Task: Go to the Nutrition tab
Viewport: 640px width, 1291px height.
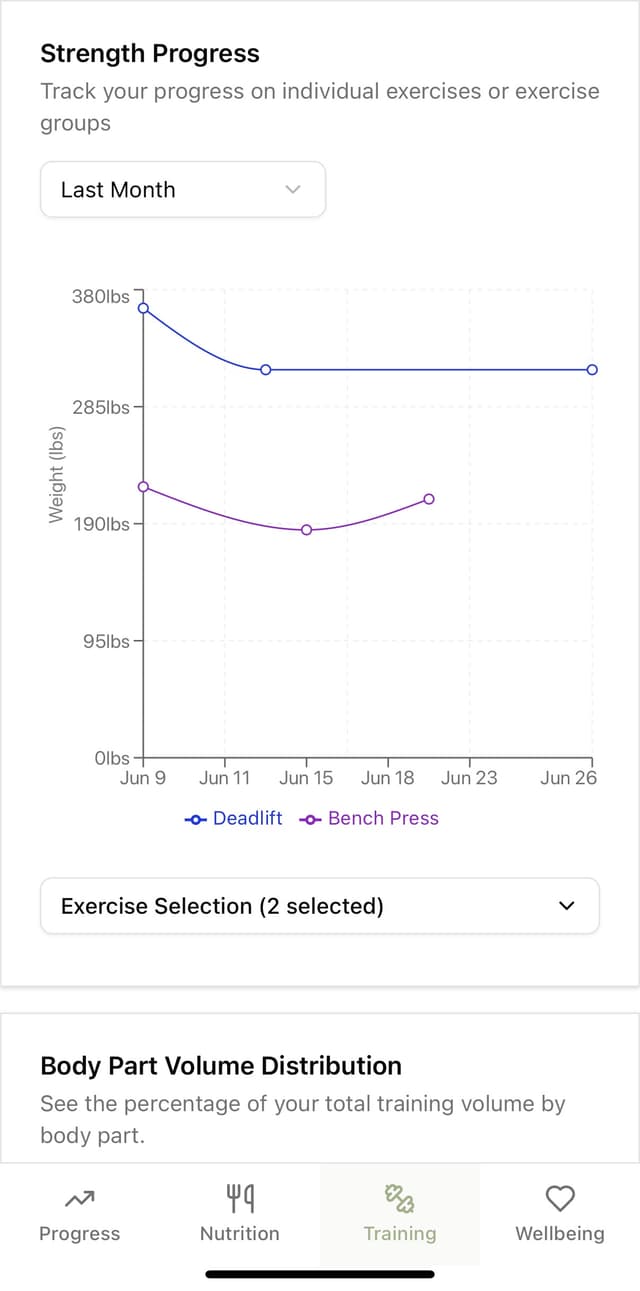Action: point(239,1215)
